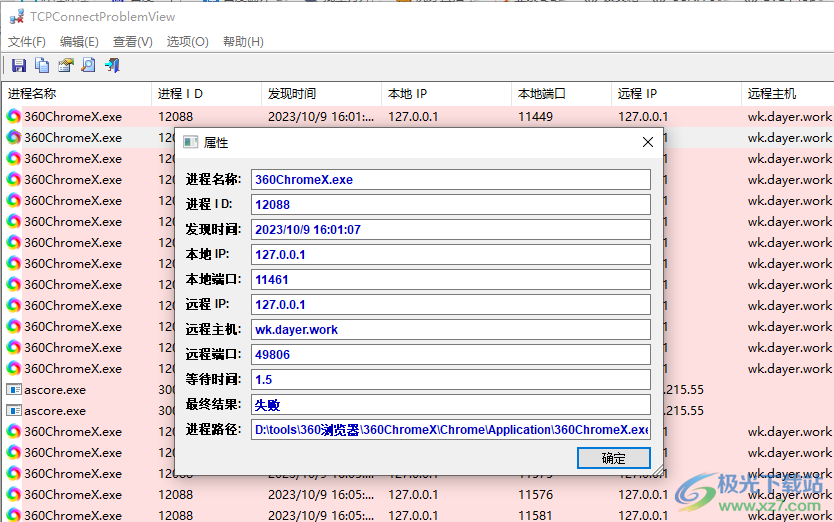Viewport: 834px width, 522px height.
Task: Click wk.dayer.work in the port 11449 row
Action: click(789, 117)
